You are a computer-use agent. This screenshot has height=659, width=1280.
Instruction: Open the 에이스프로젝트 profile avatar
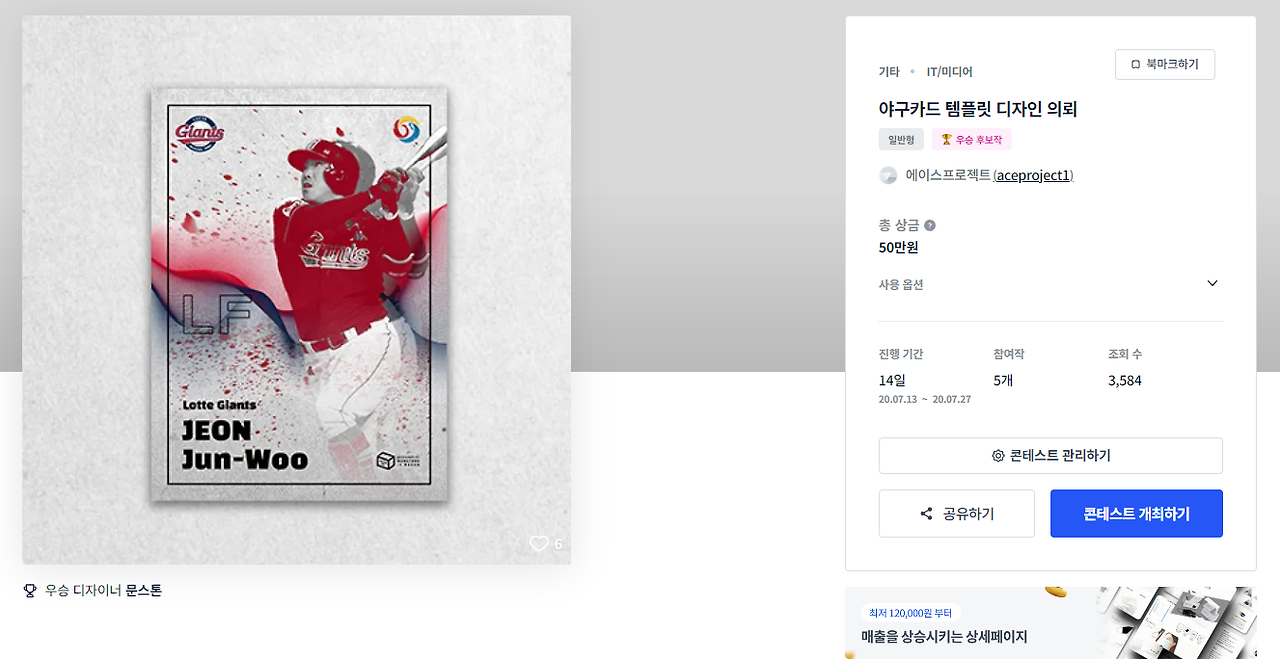(888, 175)
